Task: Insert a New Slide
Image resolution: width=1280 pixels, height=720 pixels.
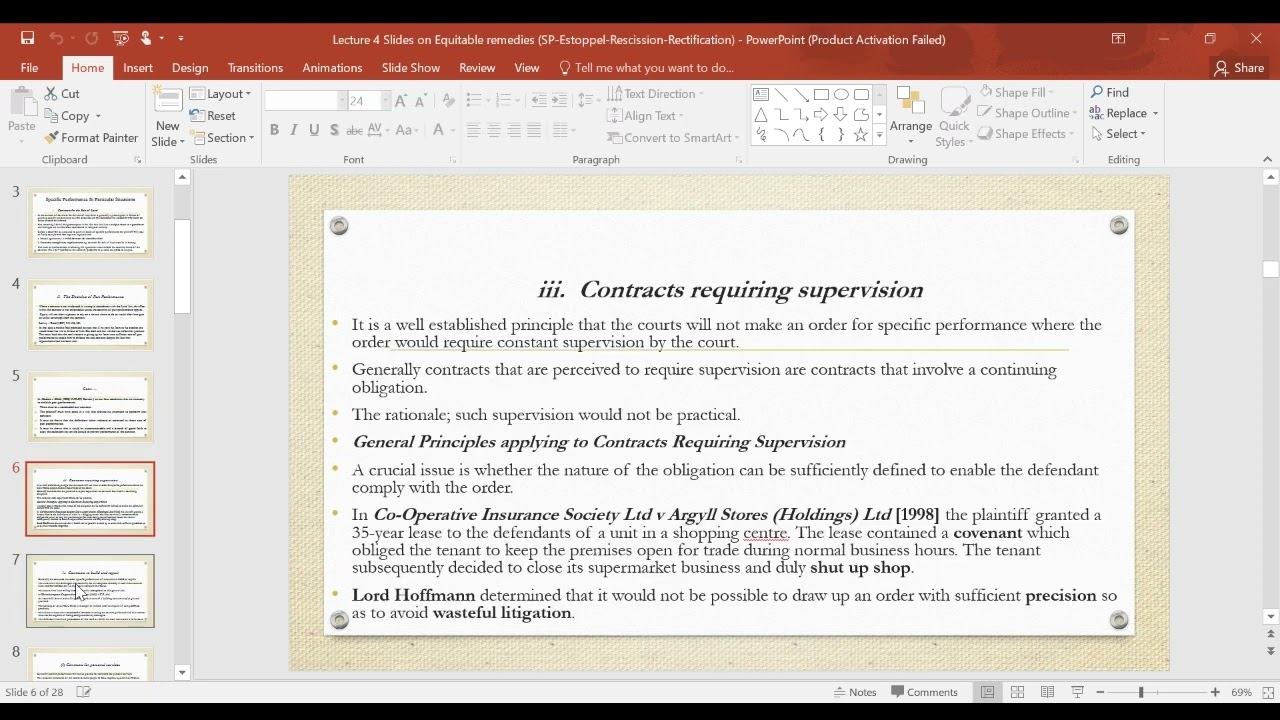Action: (168, 117)
